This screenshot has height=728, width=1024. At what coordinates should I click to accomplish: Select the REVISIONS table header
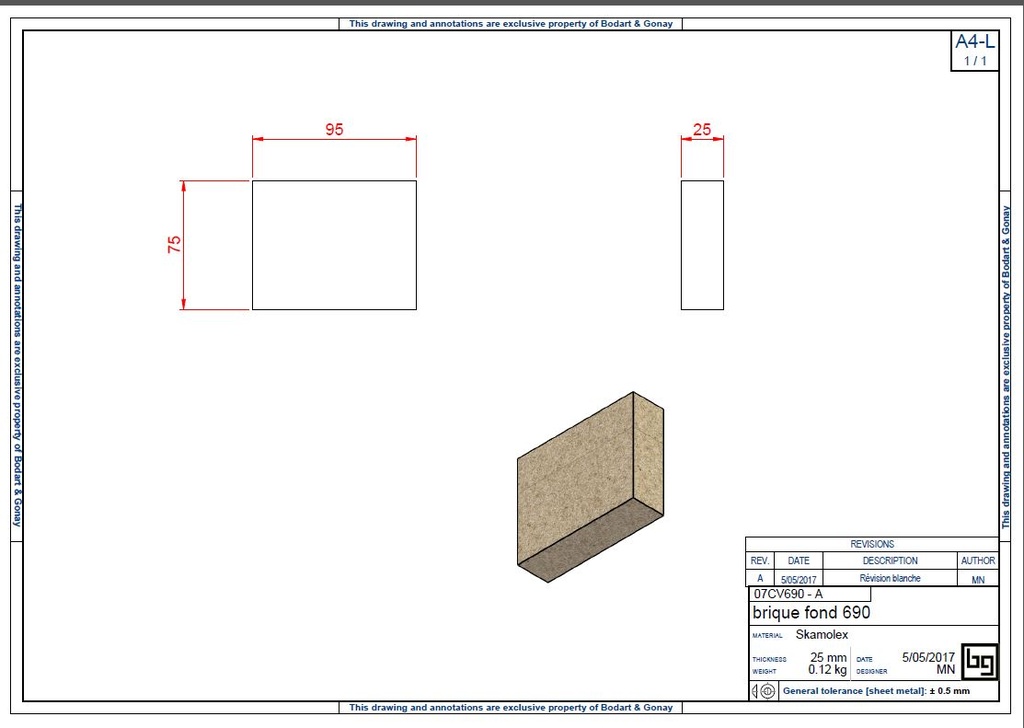873,543
